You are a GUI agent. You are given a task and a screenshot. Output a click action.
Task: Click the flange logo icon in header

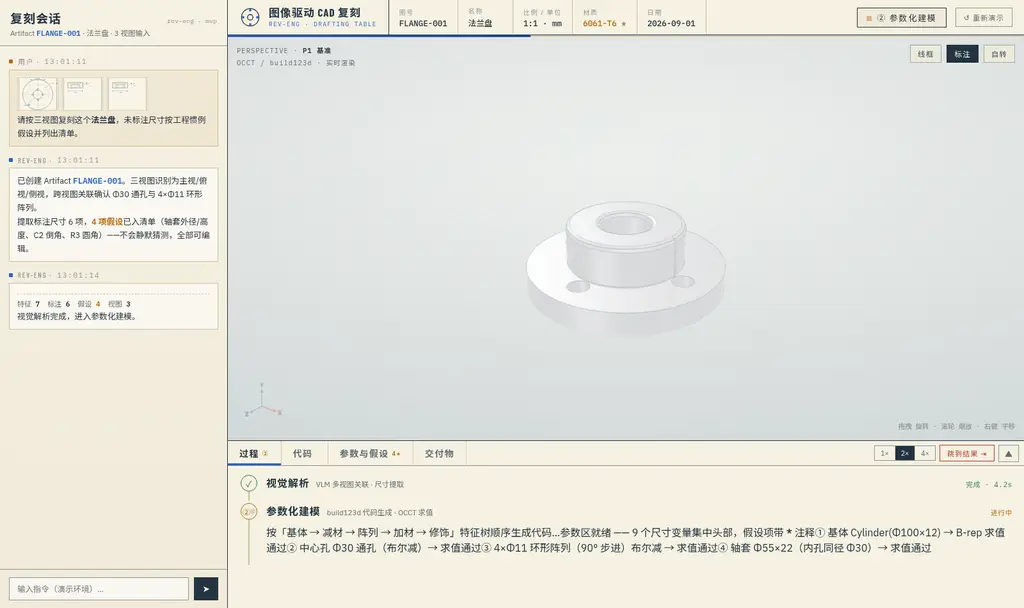249,17
